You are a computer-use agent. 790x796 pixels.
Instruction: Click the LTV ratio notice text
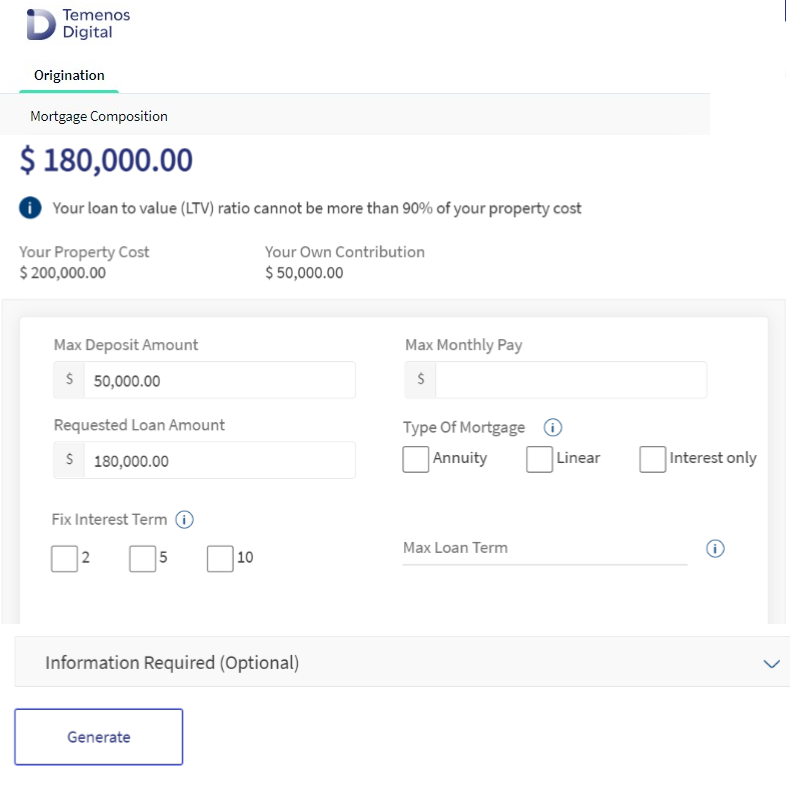click(x=317, y=208)
